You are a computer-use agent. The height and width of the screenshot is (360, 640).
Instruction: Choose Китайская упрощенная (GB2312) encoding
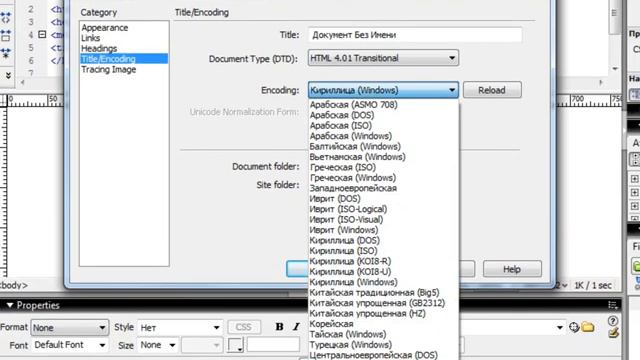click(384, 303)
